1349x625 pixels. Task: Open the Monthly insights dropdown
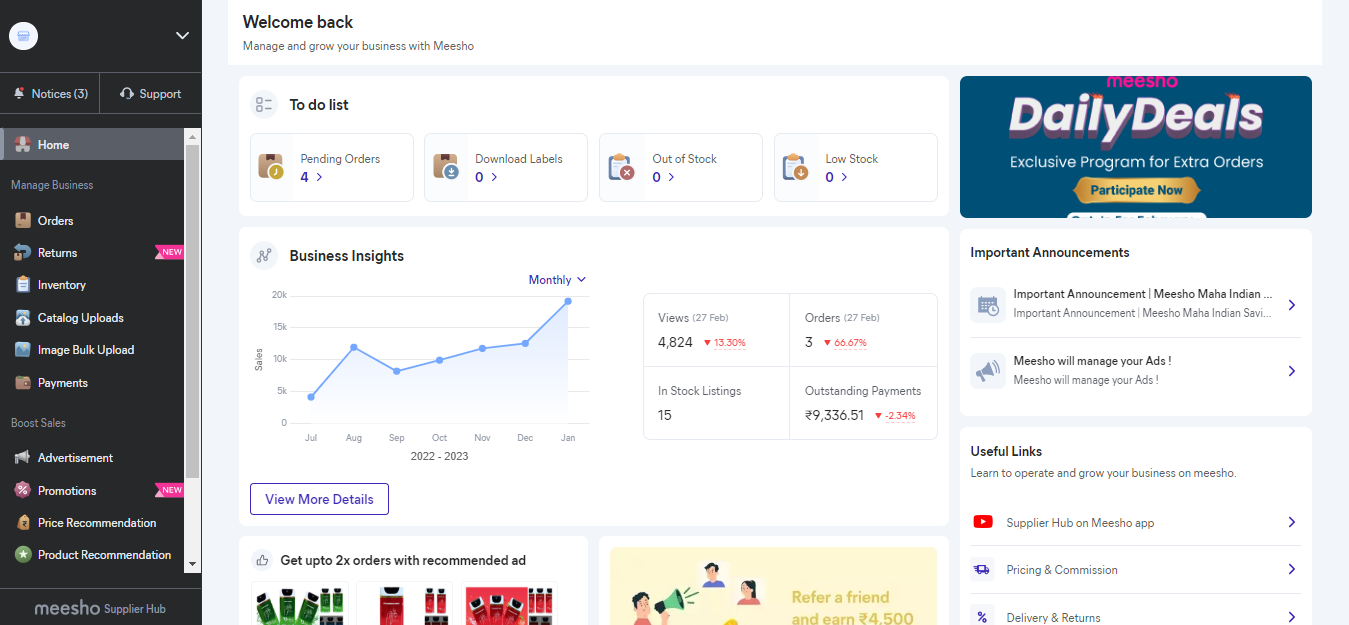pos(556,279)
